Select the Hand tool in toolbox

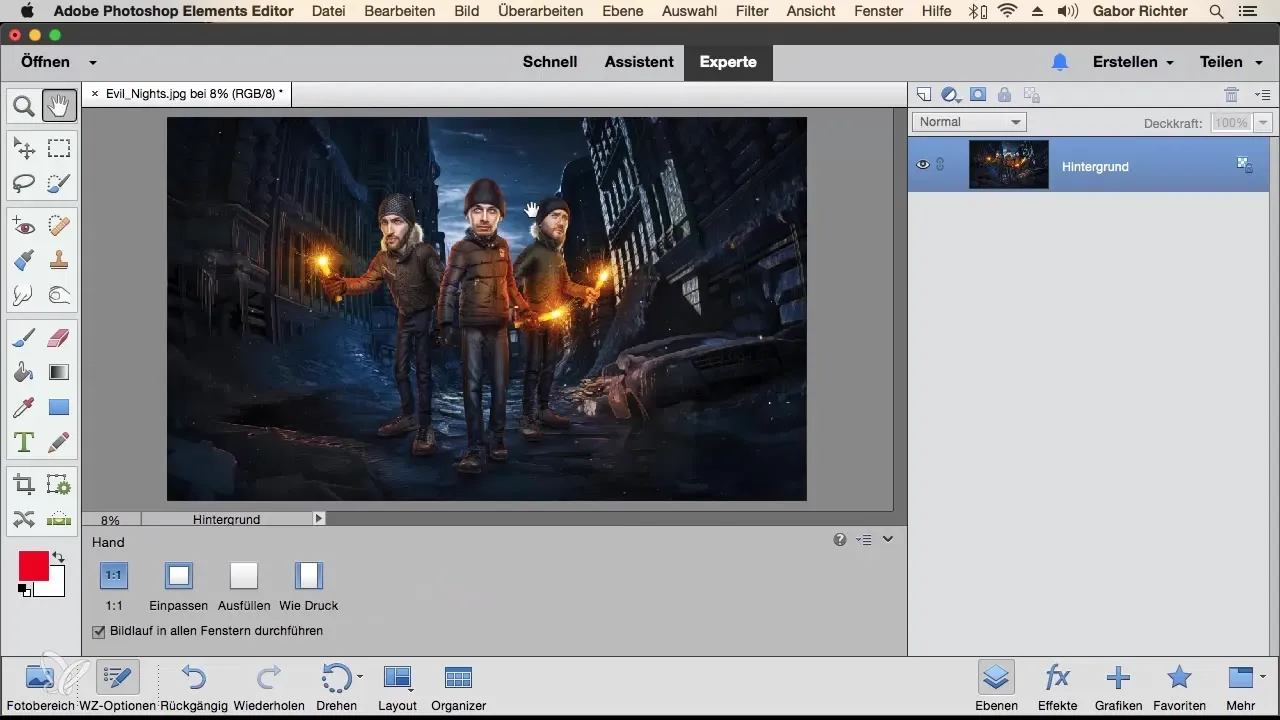(59, 104)
